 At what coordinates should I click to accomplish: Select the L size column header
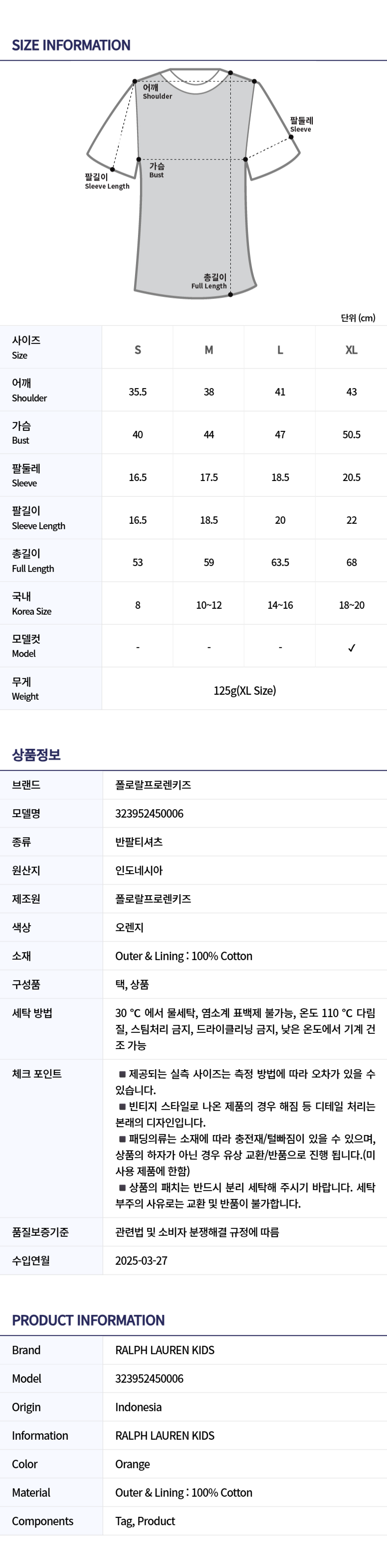280,349
